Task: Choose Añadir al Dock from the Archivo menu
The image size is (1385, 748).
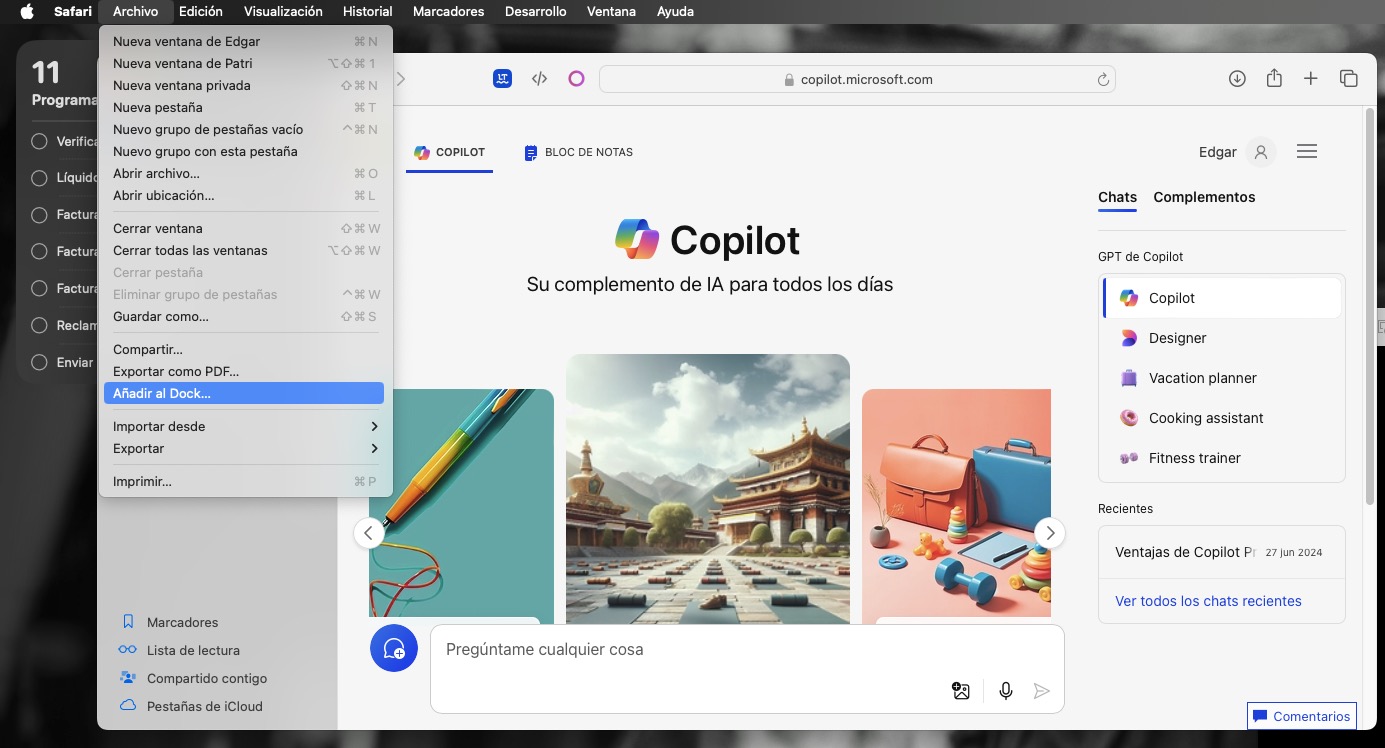Action: pyautogui.click(x=162, y=393)
